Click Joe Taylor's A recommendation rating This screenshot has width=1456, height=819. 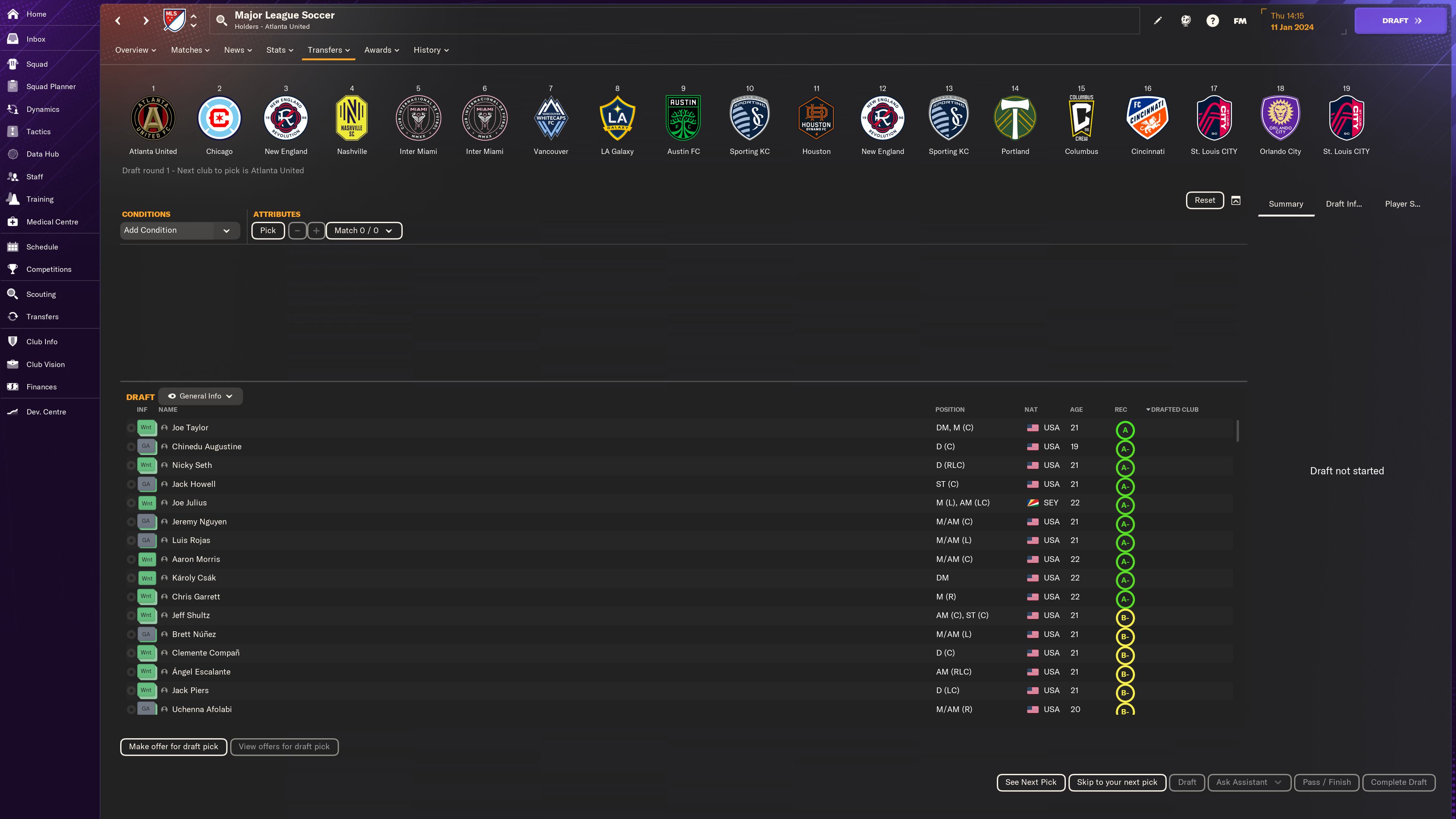click(1125, 430)
